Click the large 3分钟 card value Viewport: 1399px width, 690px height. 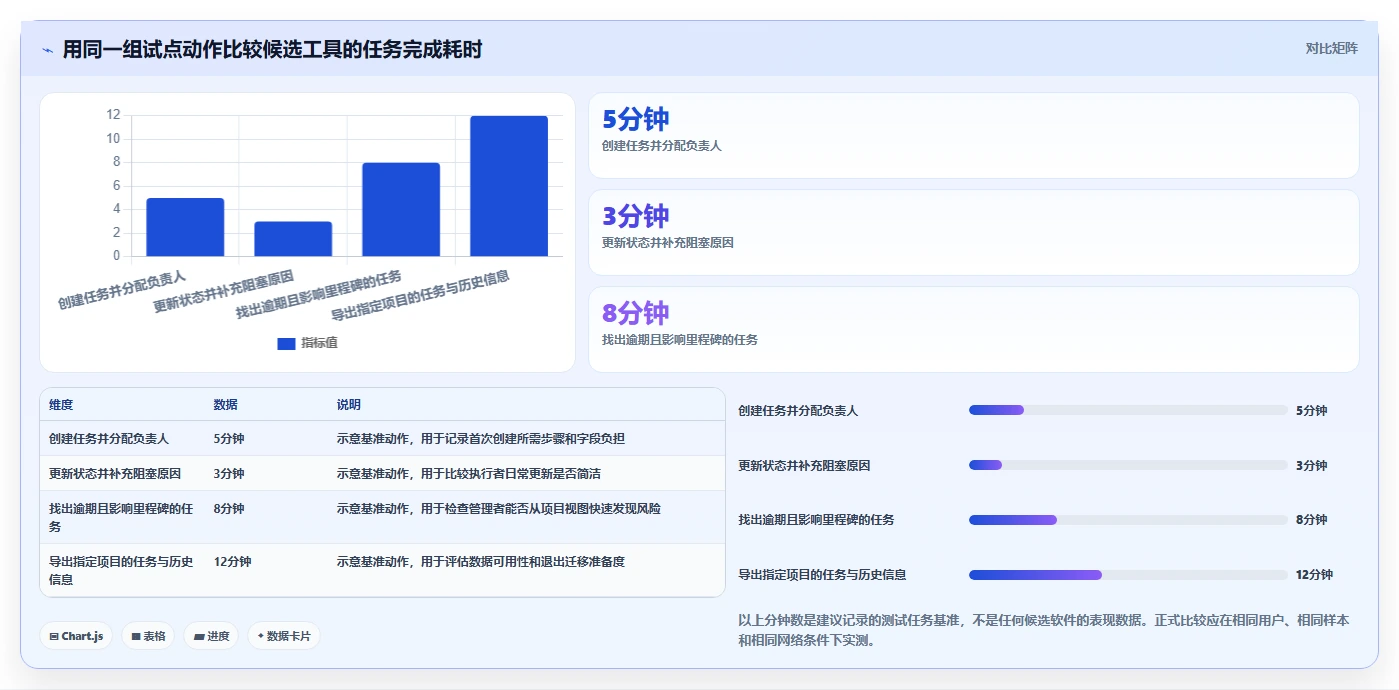point(636,216)
